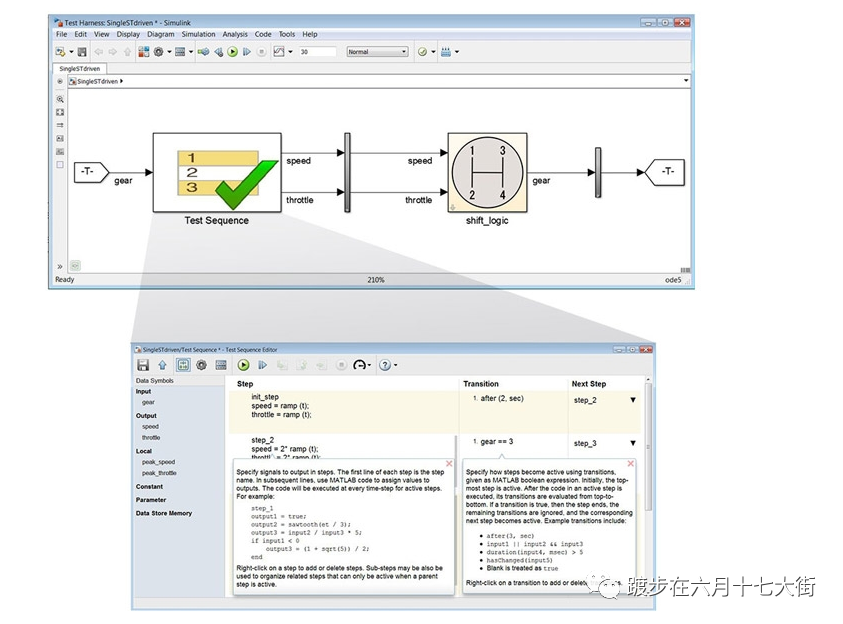The height and width of the screenshot is (624, 843).
Task: Open editor's Model Configuration gear icon
Action: pyautogui.click(x=202, y=365)
